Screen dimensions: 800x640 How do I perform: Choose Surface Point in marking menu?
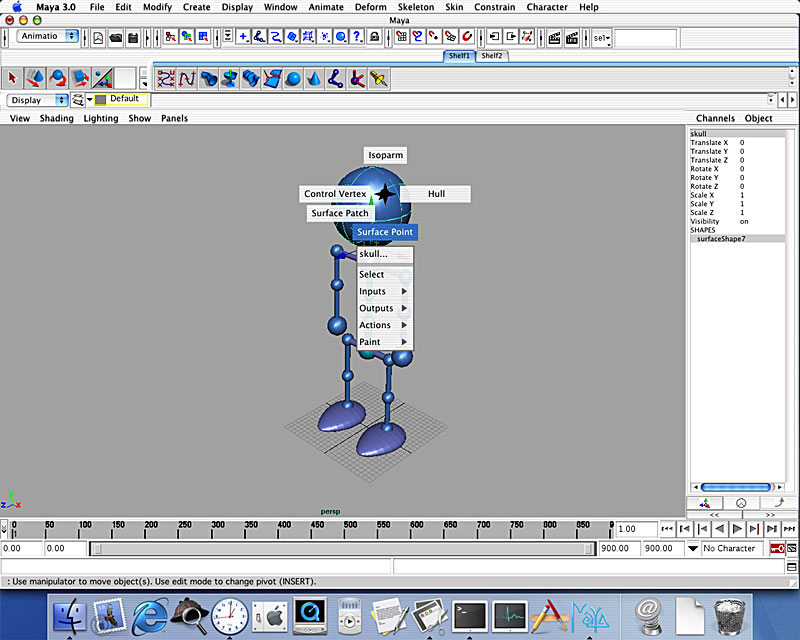tap(385, 232)
